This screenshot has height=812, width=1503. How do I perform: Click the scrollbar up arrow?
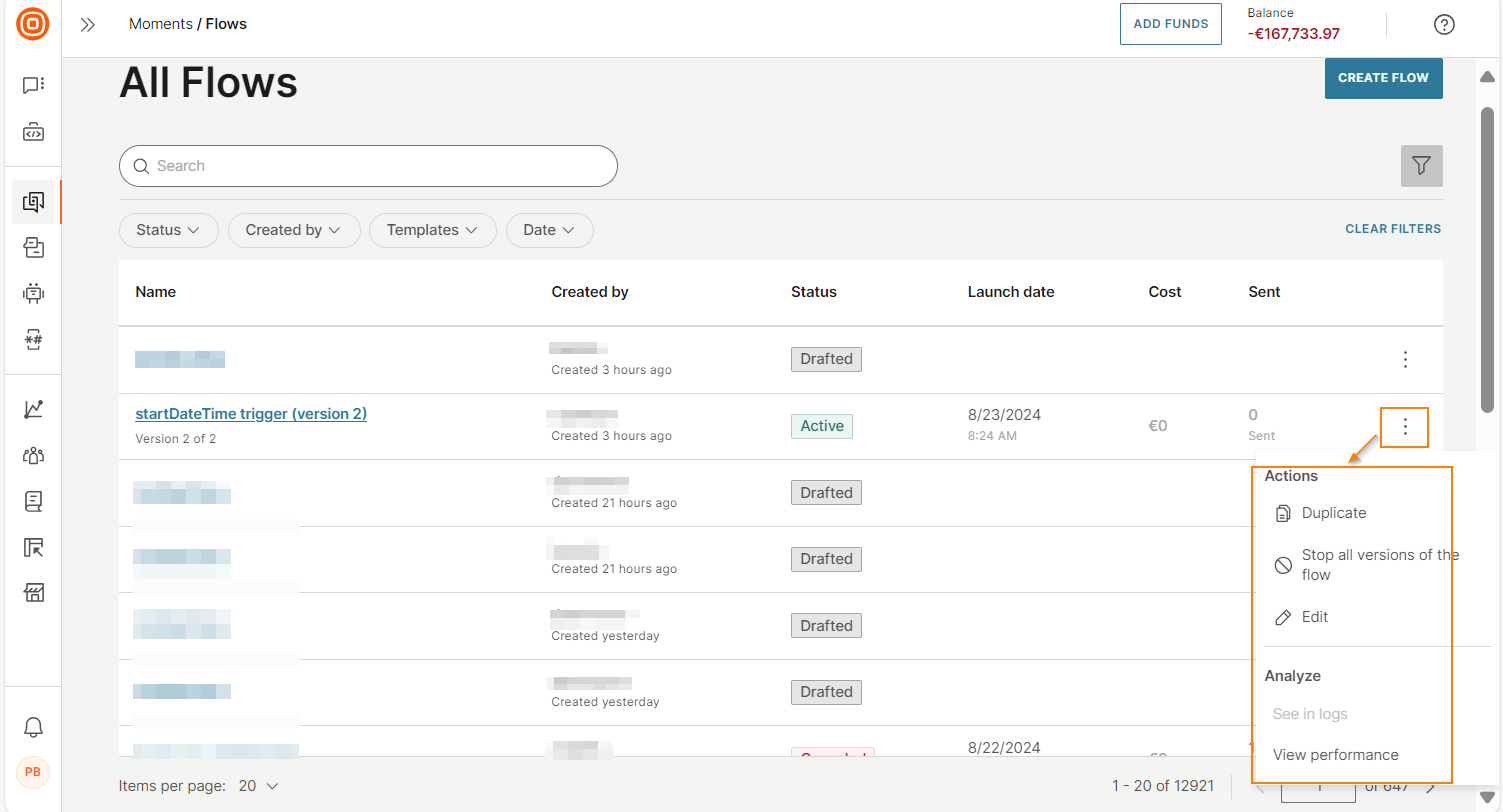(1487, 77)
